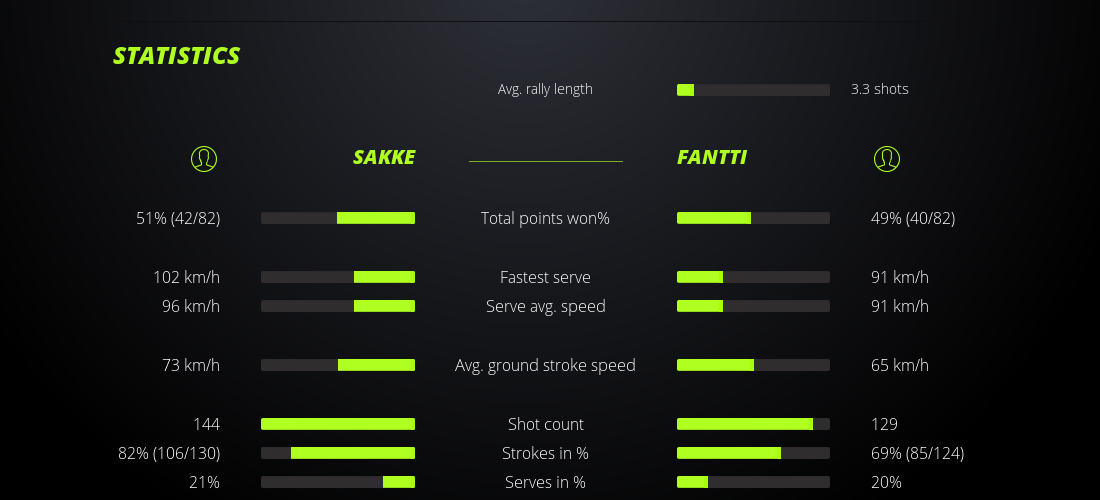The width and height of the screenshot is (1100, 500).
Task: Click the Avg. ground stroke speed label
Action: 545,365
